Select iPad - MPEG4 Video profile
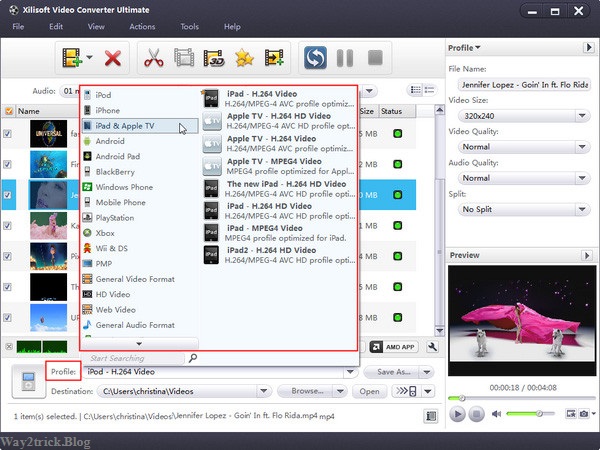 (x=279, y=233)
